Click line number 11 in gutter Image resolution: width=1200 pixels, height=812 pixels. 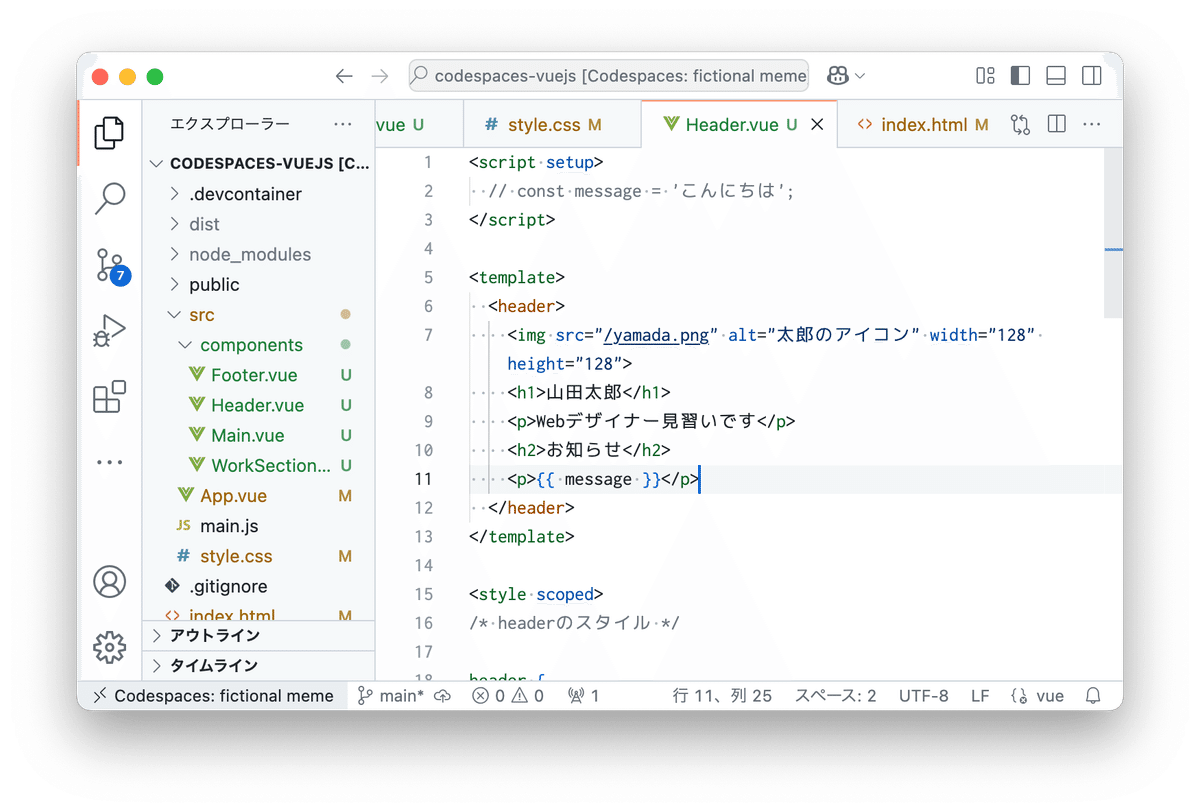(424, 479)
